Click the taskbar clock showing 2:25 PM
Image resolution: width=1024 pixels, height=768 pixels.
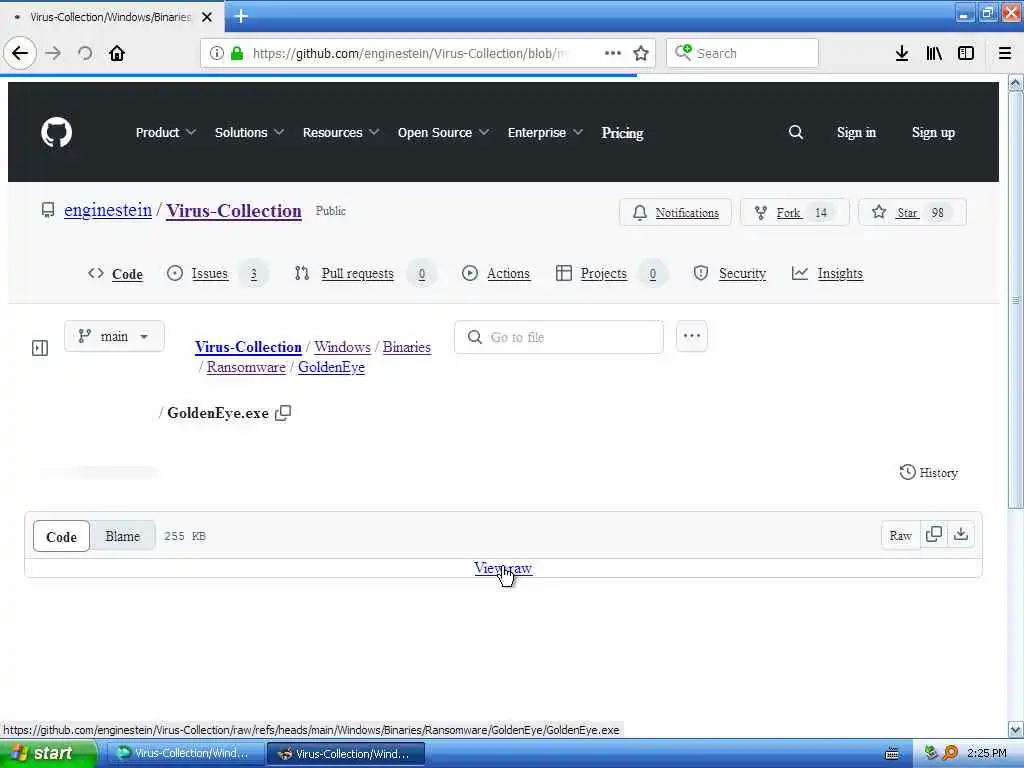[x=987, y=754]
